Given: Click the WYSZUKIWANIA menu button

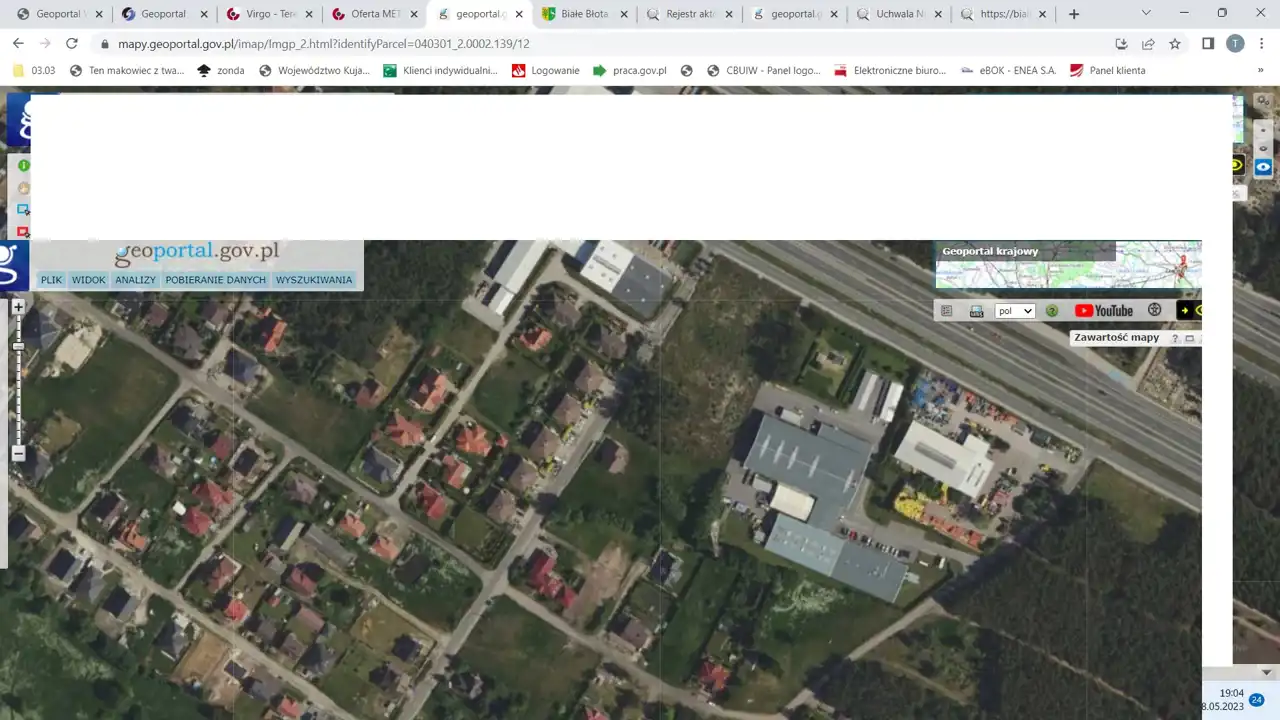Looking at the screenshot, I should point(314,280).
